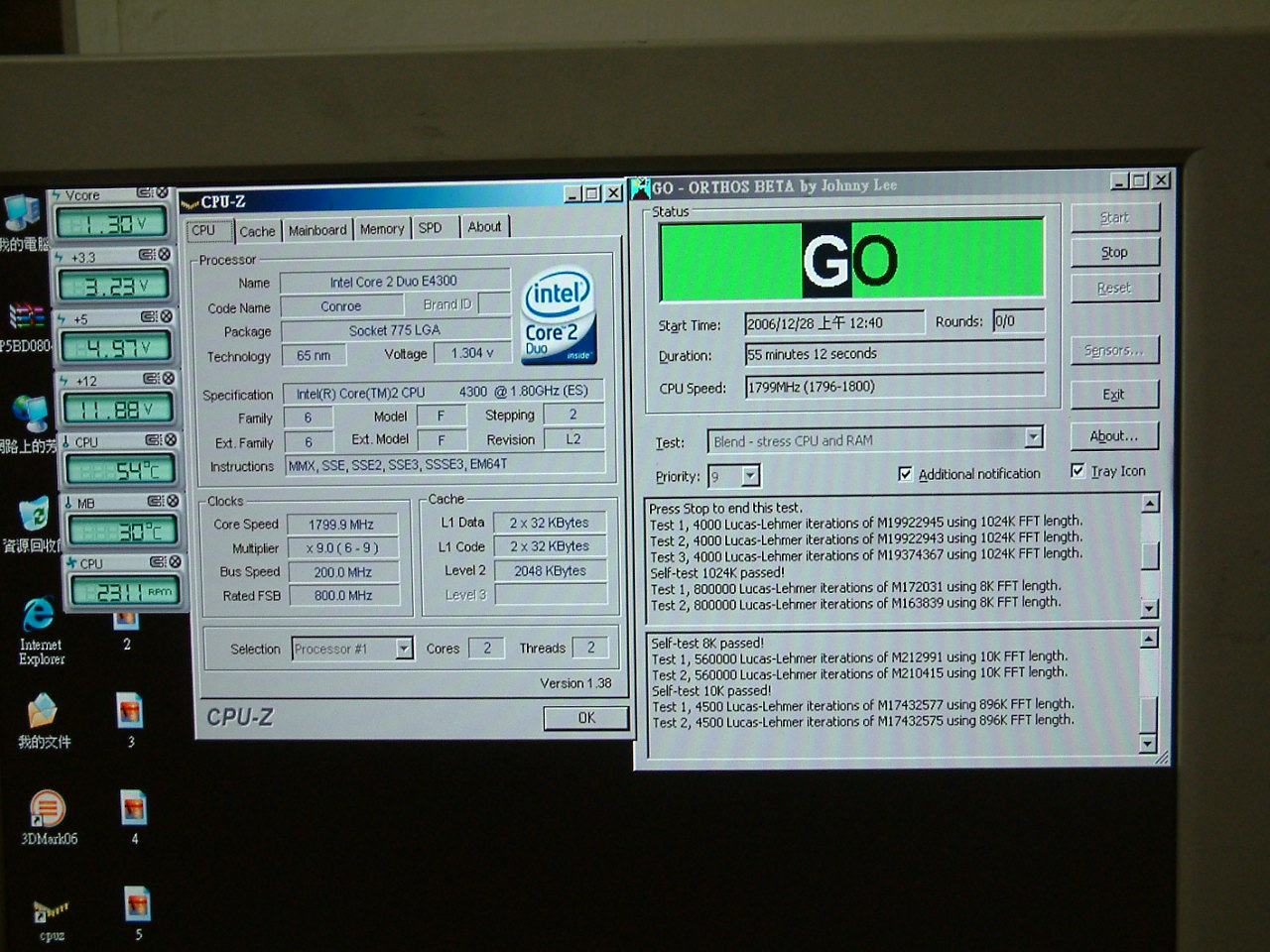Click the Duration field showing 55 minutes

click(x=894, y=354)
